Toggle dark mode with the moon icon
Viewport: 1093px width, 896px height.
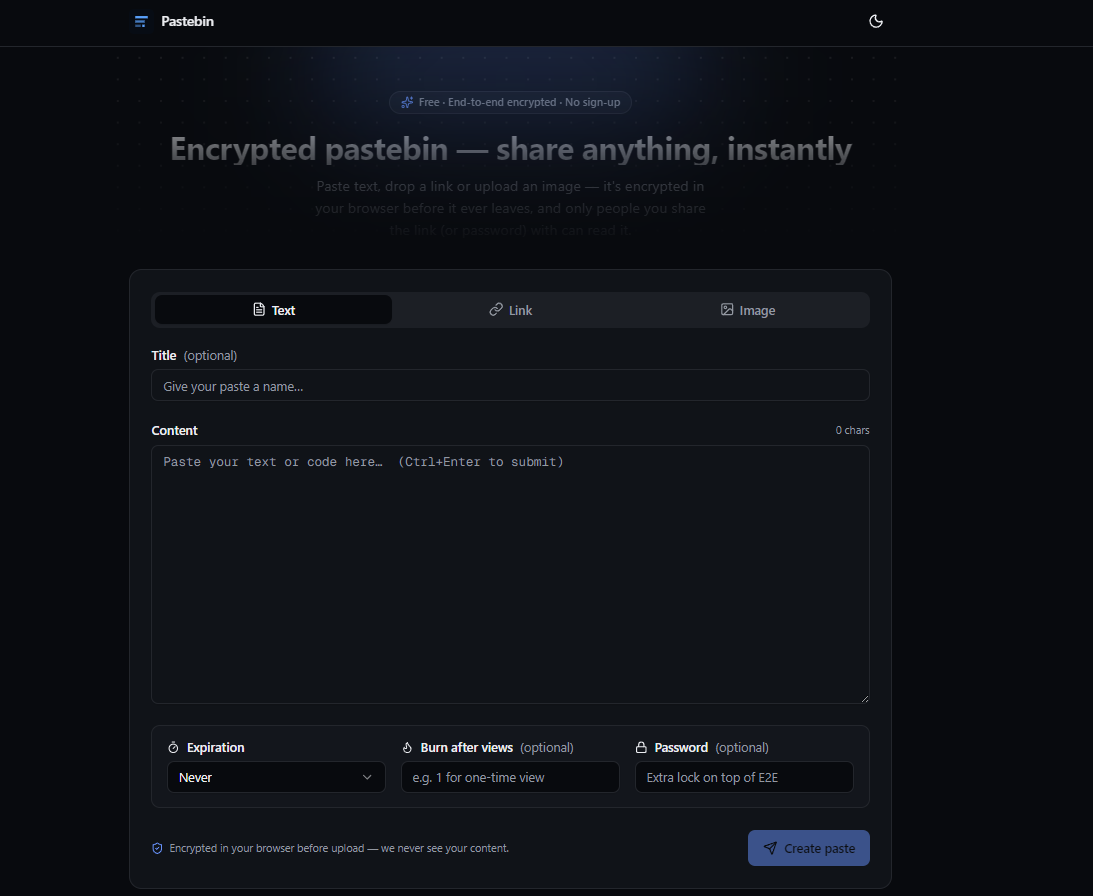[876, 22]
